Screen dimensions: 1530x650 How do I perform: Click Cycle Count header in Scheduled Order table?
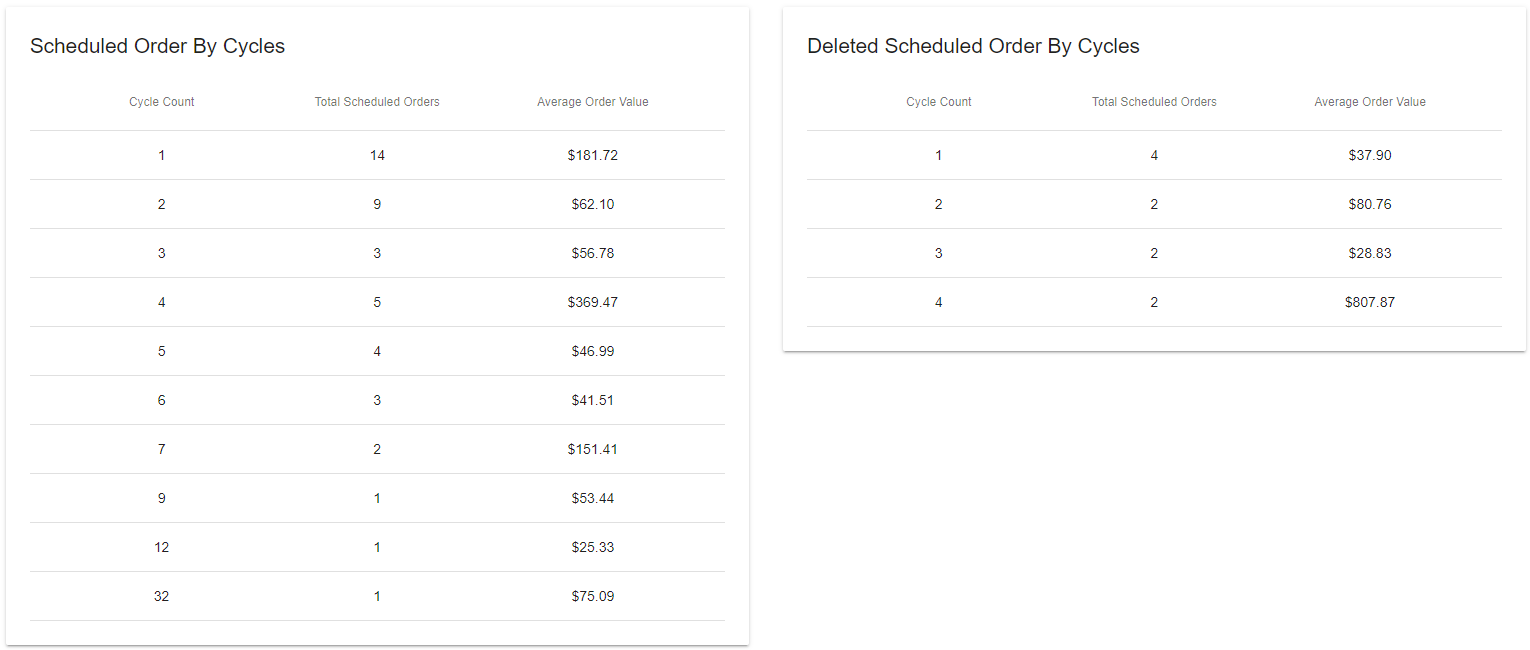click(x=162, y=102)
